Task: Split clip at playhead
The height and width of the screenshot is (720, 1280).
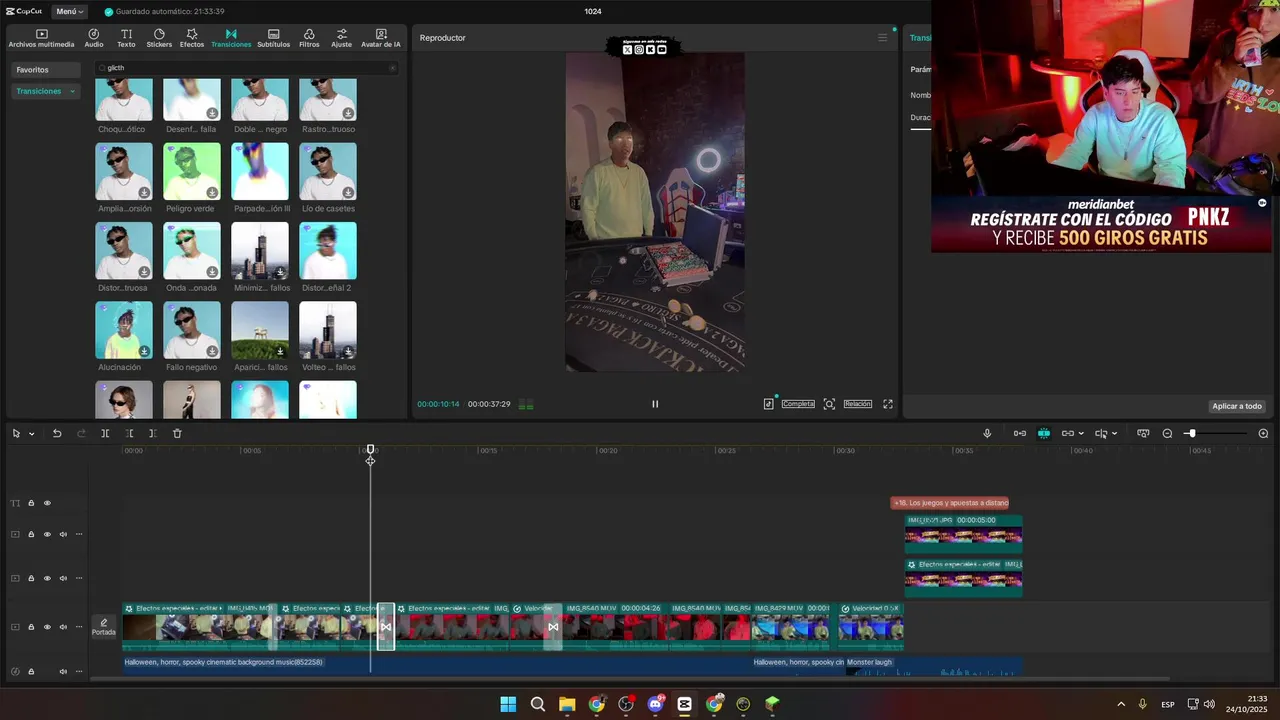Action: (x=105, y=433)
